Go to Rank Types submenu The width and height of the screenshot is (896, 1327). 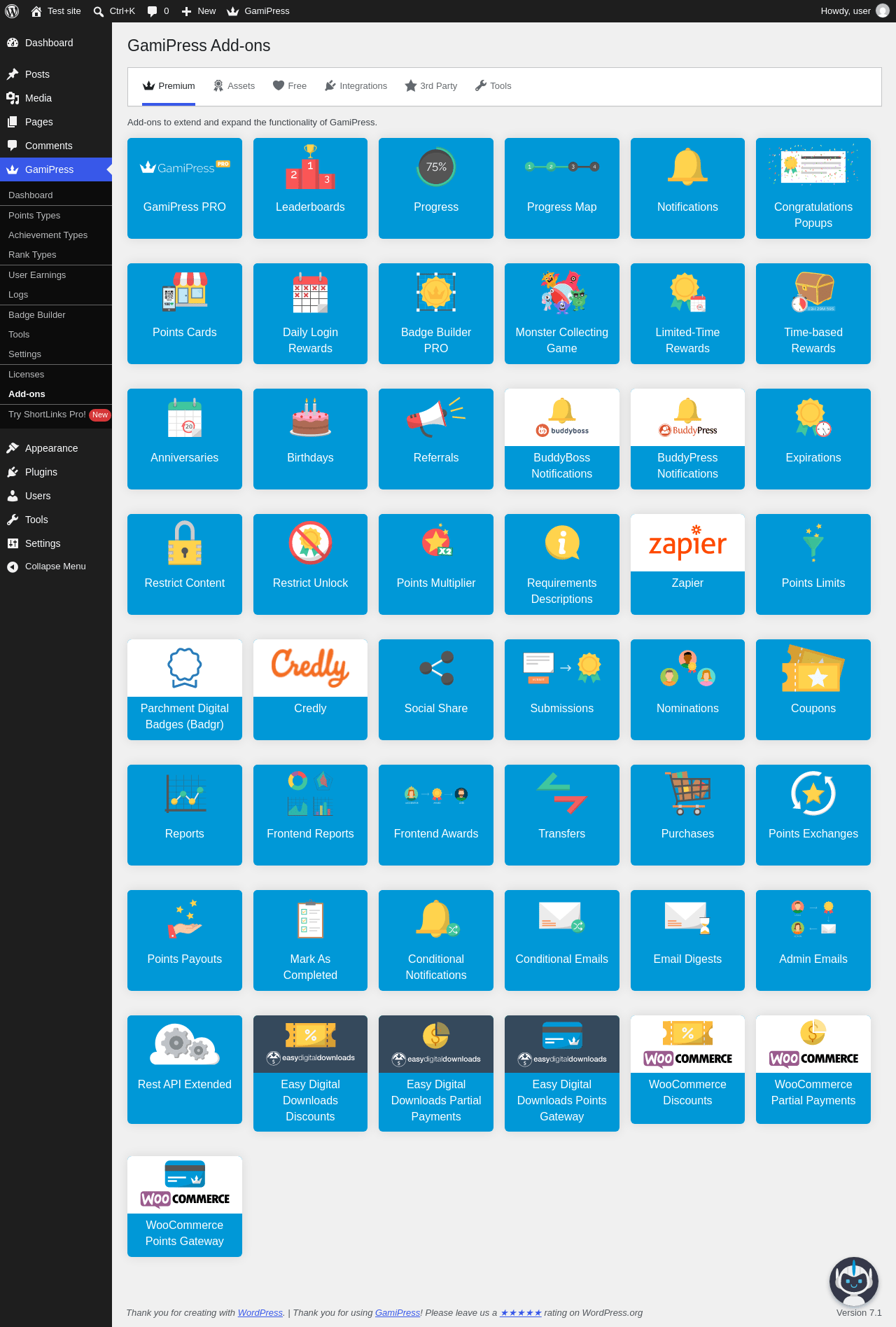[56, 255]
